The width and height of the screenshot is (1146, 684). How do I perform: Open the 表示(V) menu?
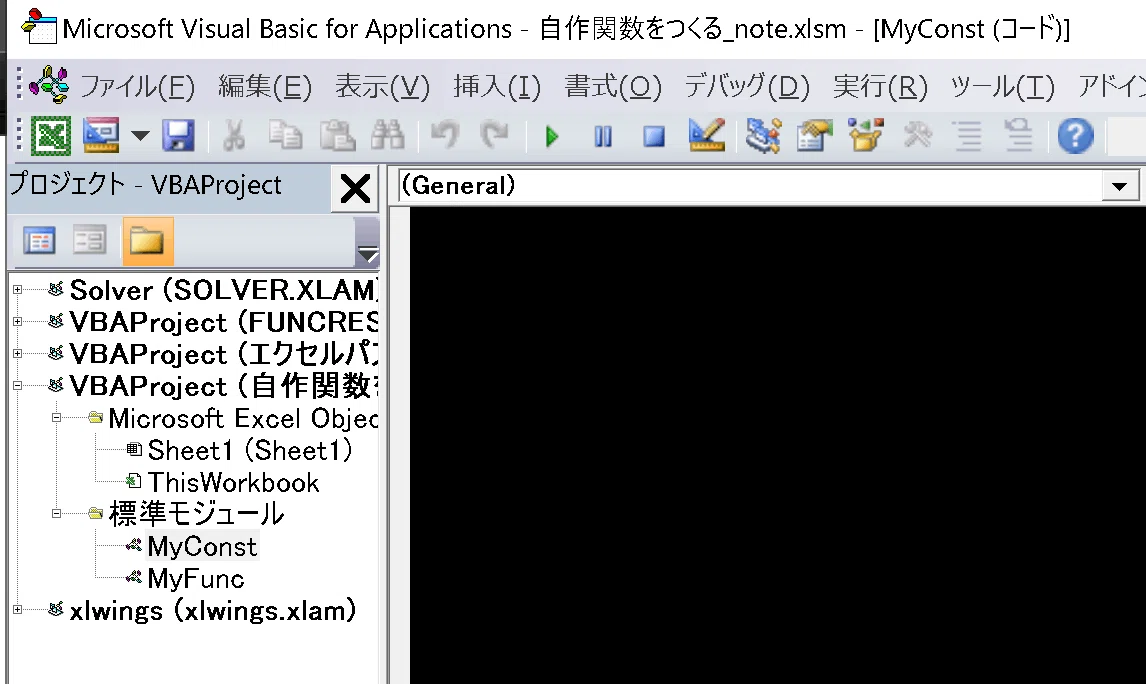[x=382, y=87]
